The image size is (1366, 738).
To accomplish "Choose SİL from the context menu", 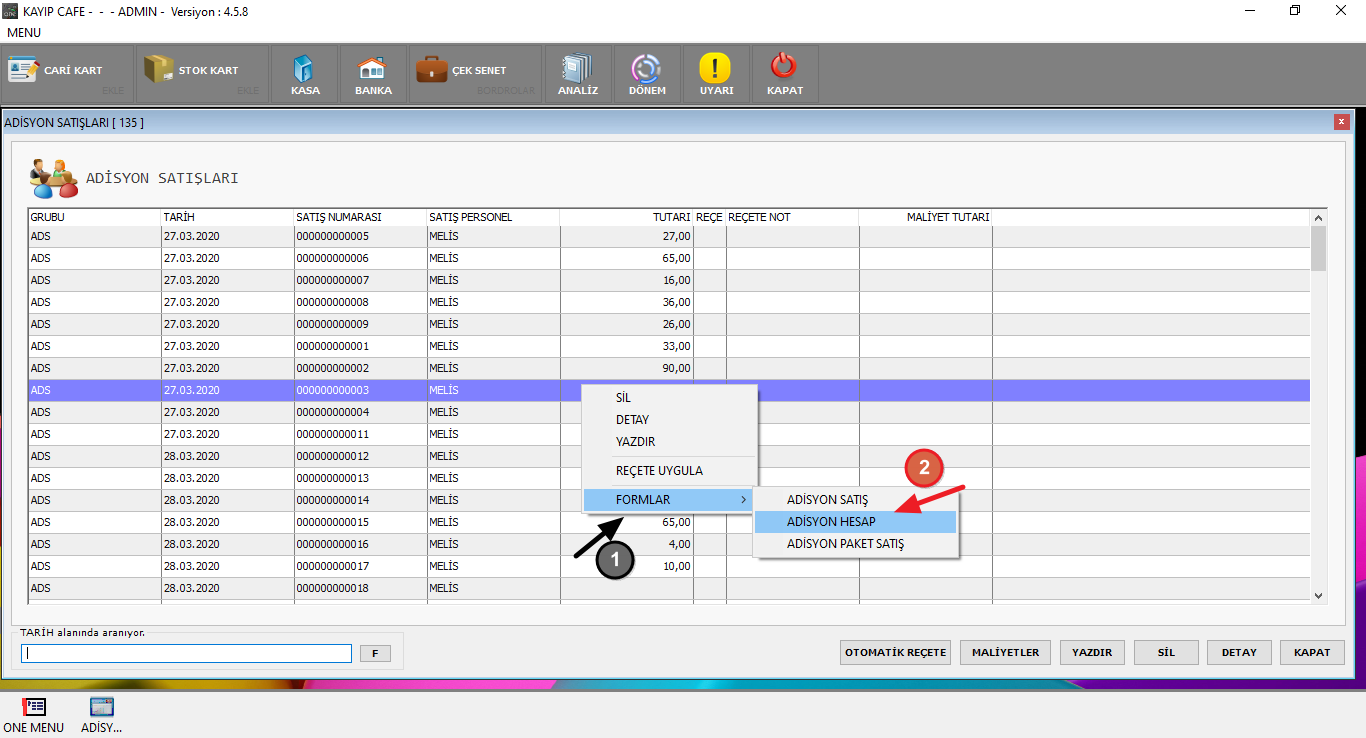I will pos(670,398).
